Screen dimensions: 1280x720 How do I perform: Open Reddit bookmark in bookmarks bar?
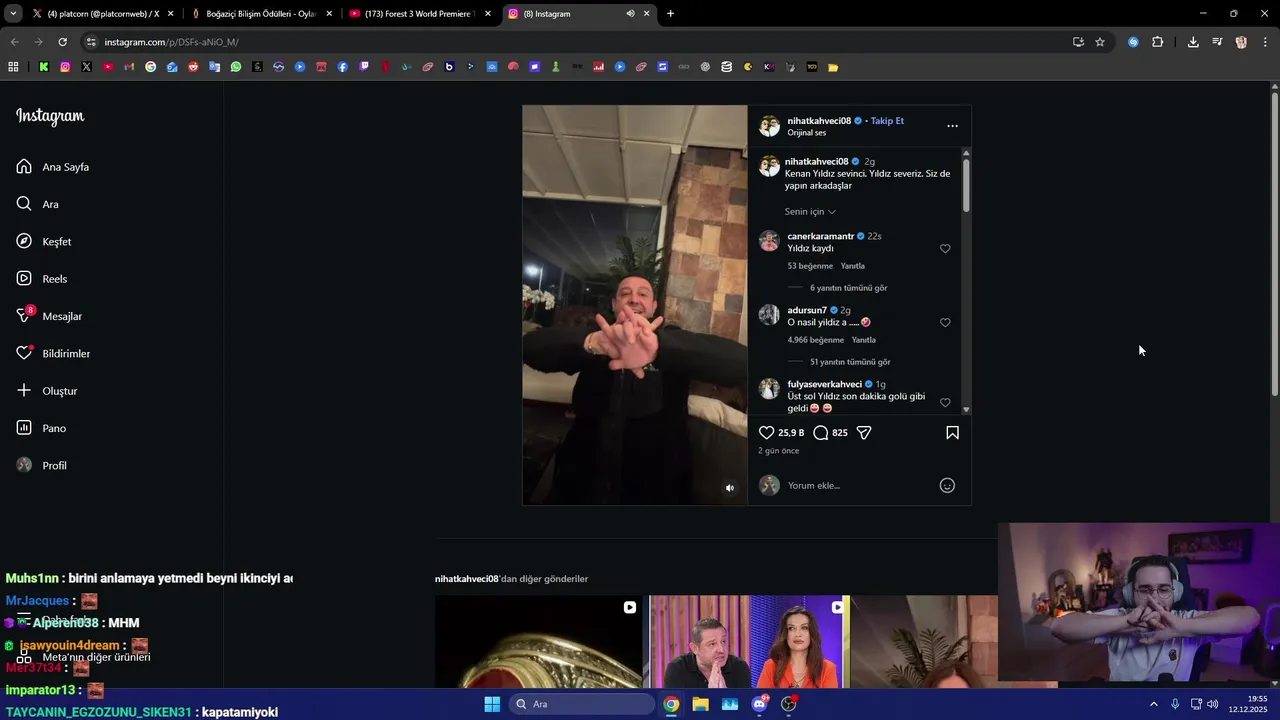[193, 67]
